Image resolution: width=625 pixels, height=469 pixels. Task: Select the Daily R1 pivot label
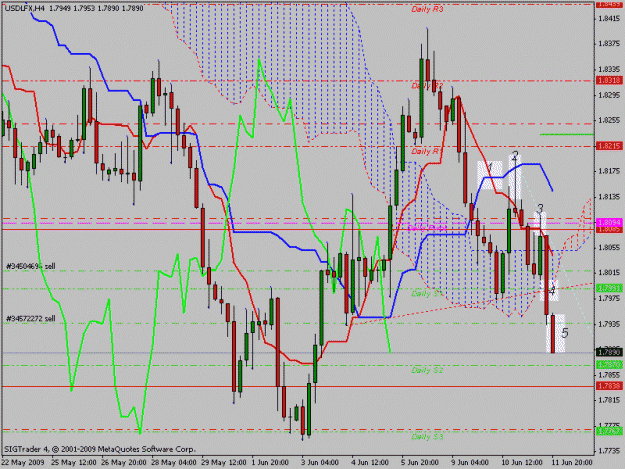point(425,151)
